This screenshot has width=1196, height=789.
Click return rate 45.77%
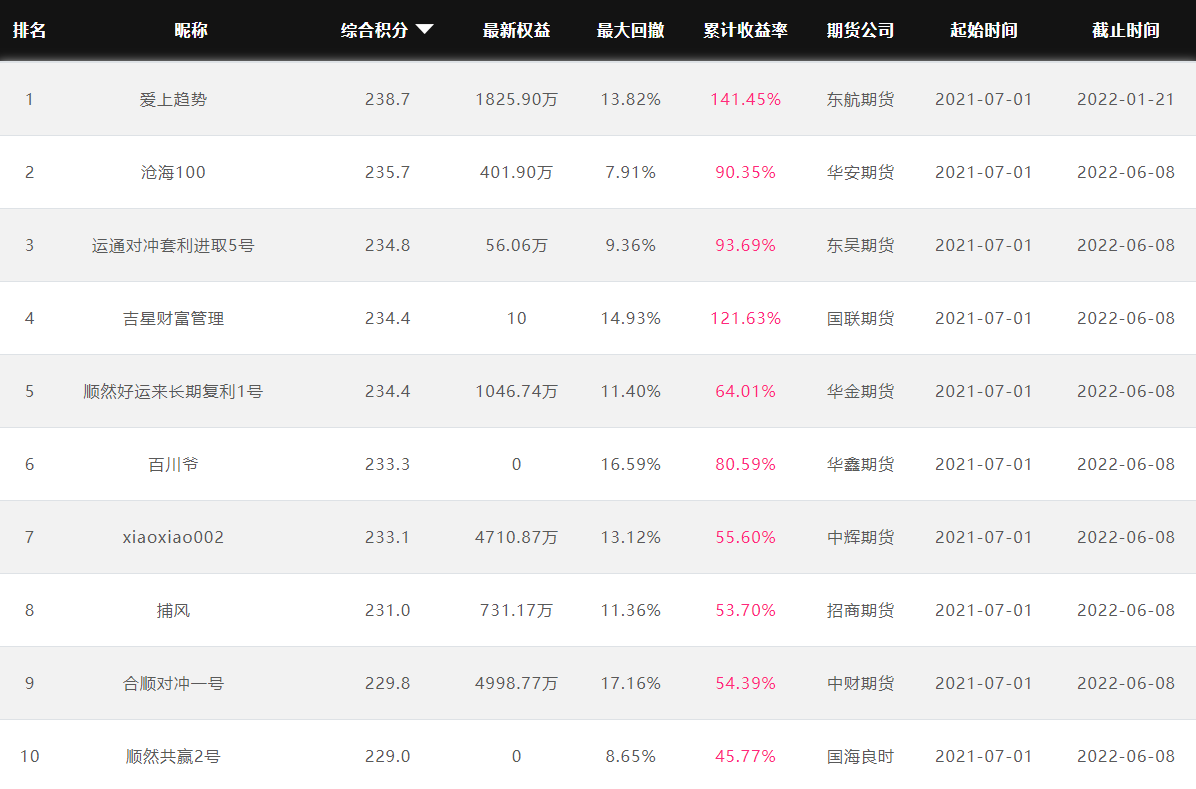click(745, 756)
